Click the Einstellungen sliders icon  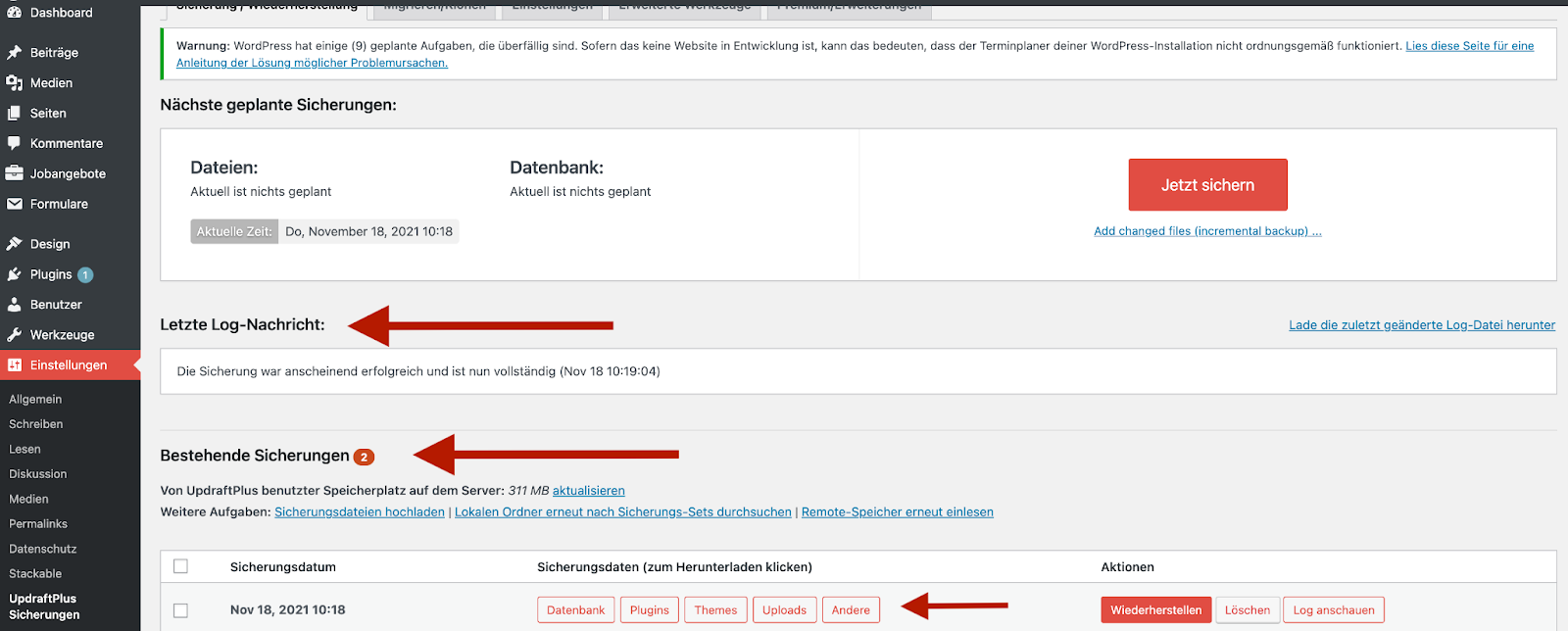(x=15, y=365)
